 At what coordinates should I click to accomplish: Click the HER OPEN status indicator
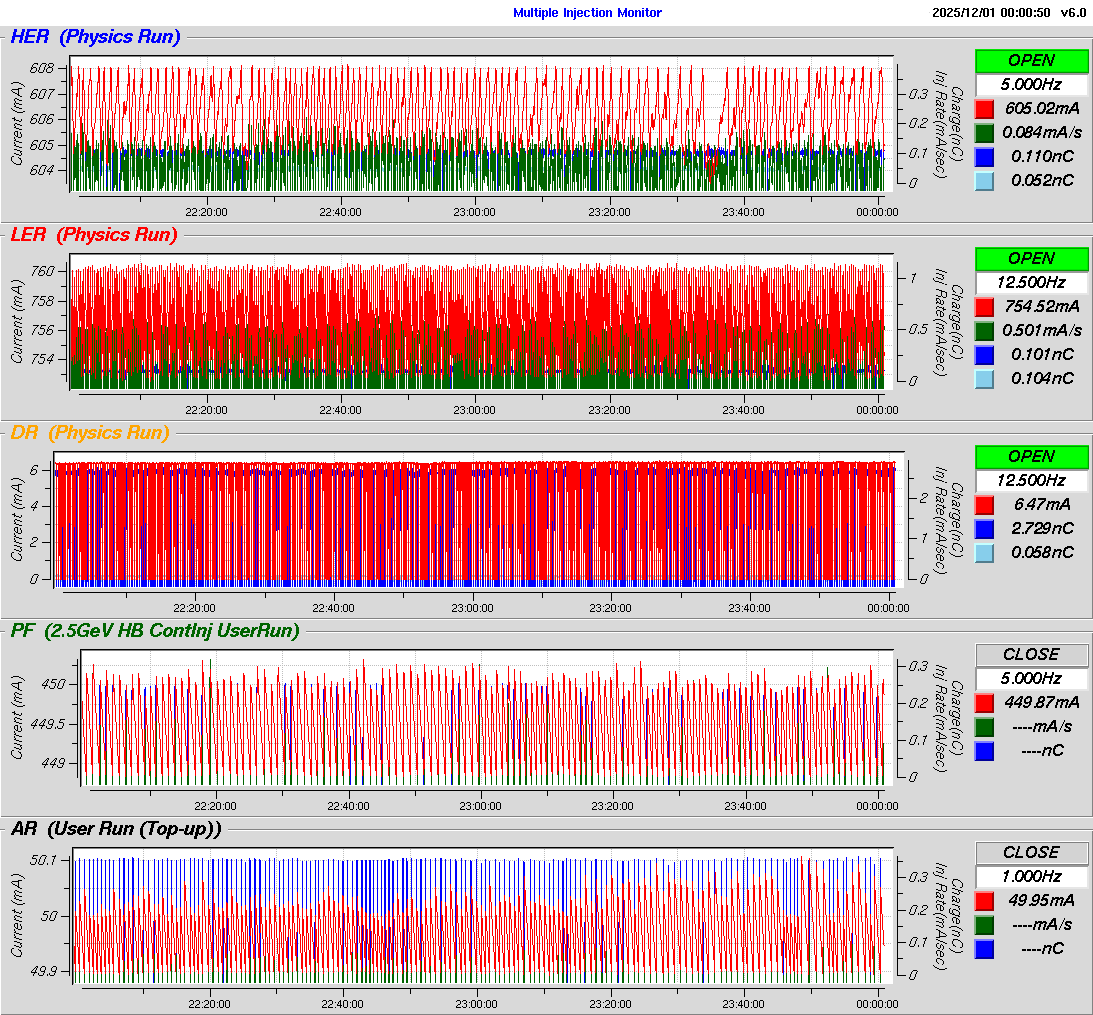1031,60
